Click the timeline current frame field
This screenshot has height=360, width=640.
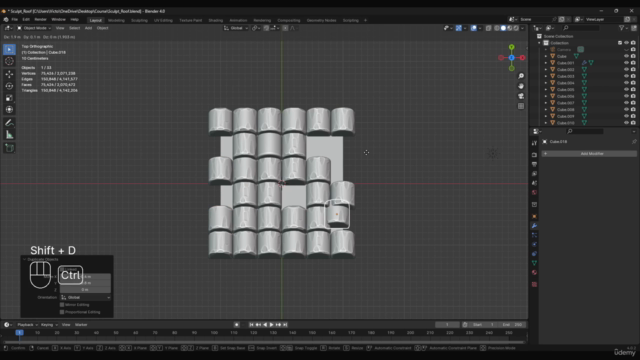click(x=447, y=325)
